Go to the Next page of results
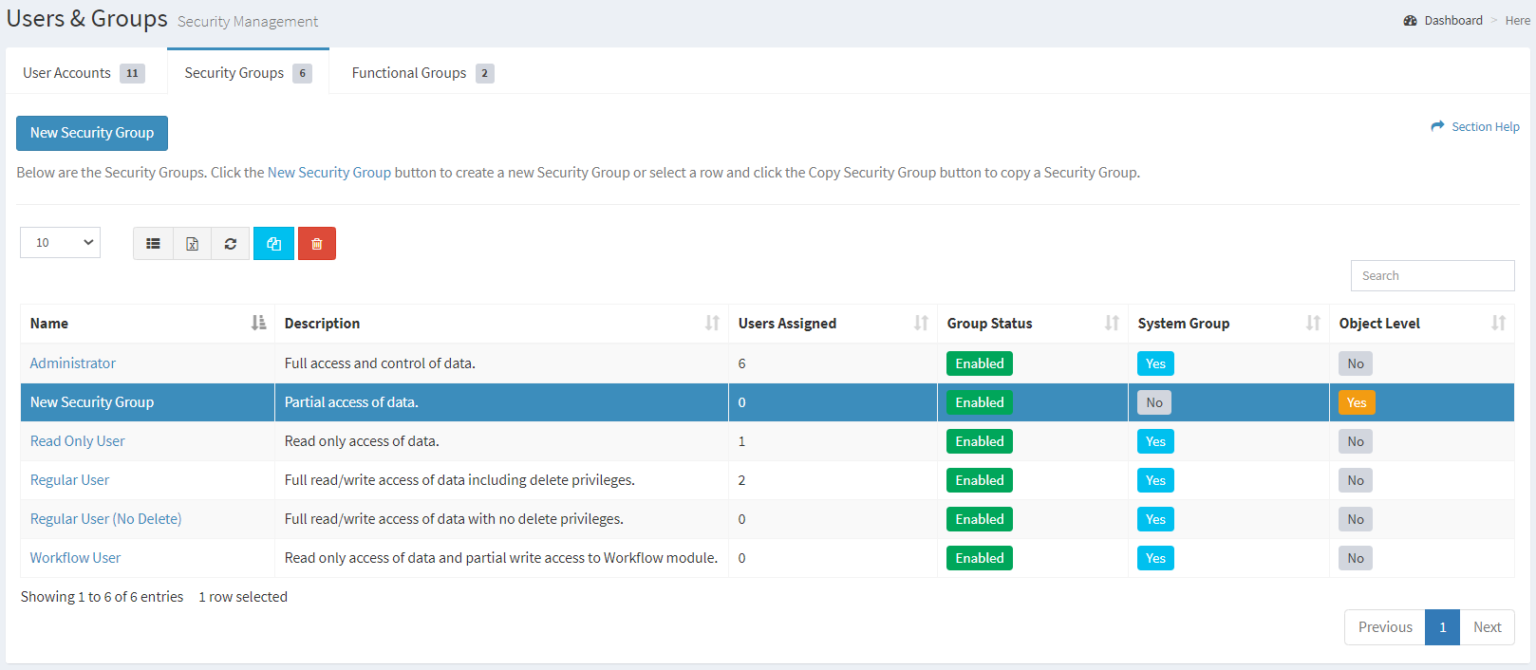Screen dimensions: 1536x670 1487,626
